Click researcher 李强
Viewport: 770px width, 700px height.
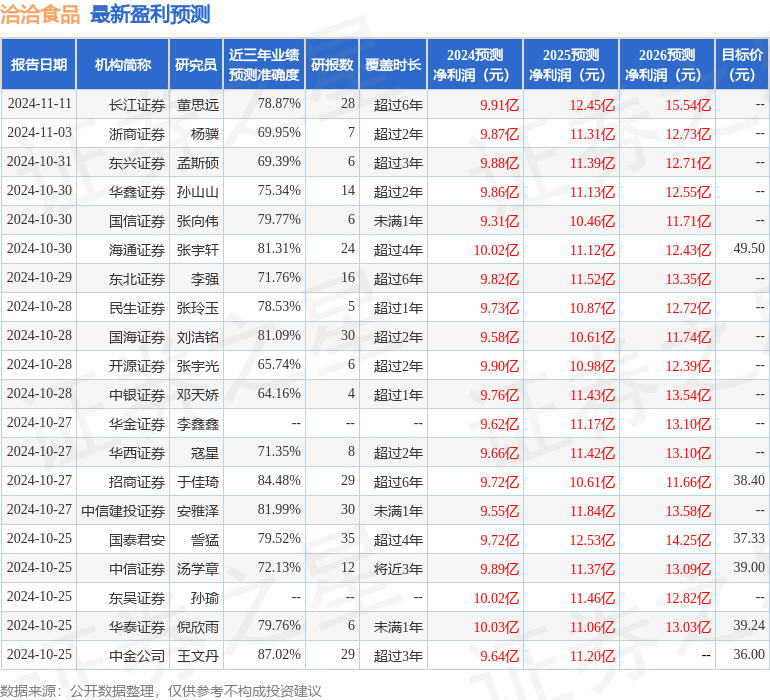(x=205, y=279)
